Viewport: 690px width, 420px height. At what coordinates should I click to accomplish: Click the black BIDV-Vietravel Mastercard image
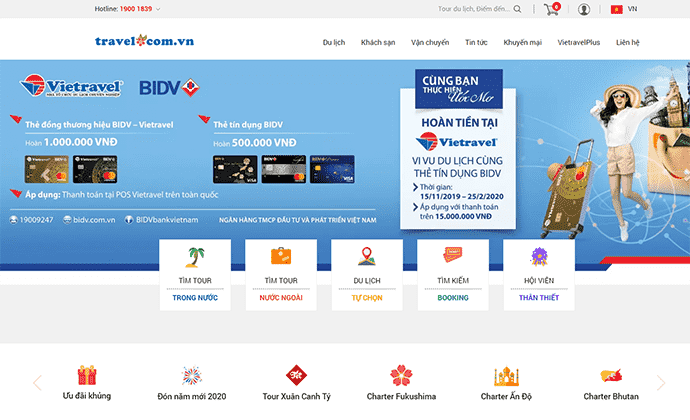pyautogui.click(x=95, y=169)
